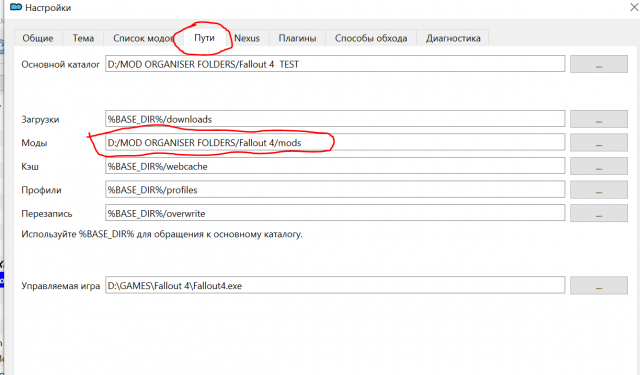Switch to the Общие tab
The height and width of the screenshot is (375, 640).
[38, 38]
